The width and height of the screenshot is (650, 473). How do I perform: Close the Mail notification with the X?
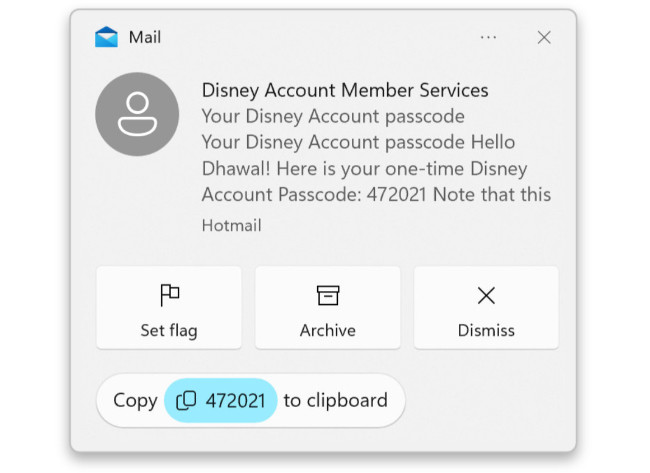click(x=544, y=37)
